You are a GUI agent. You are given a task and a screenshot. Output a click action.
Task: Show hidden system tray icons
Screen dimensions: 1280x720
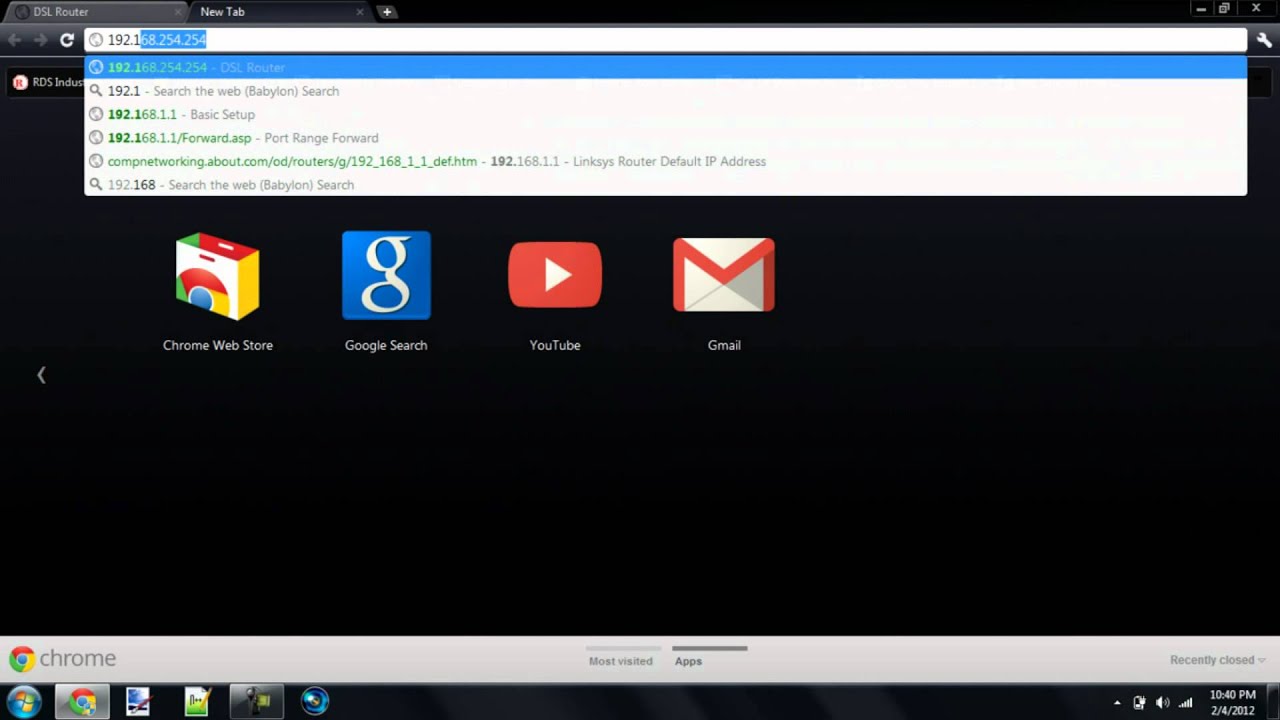pos(1117,703)
